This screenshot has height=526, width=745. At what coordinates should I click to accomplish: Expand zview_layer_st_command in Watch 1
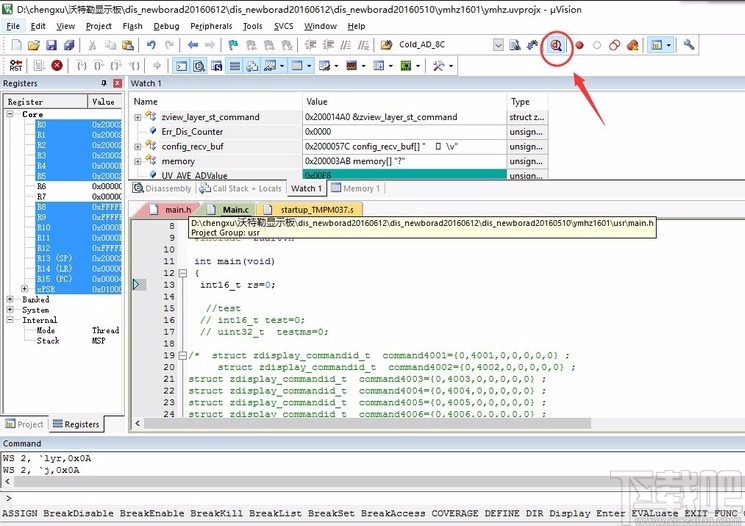click(138, 117)
